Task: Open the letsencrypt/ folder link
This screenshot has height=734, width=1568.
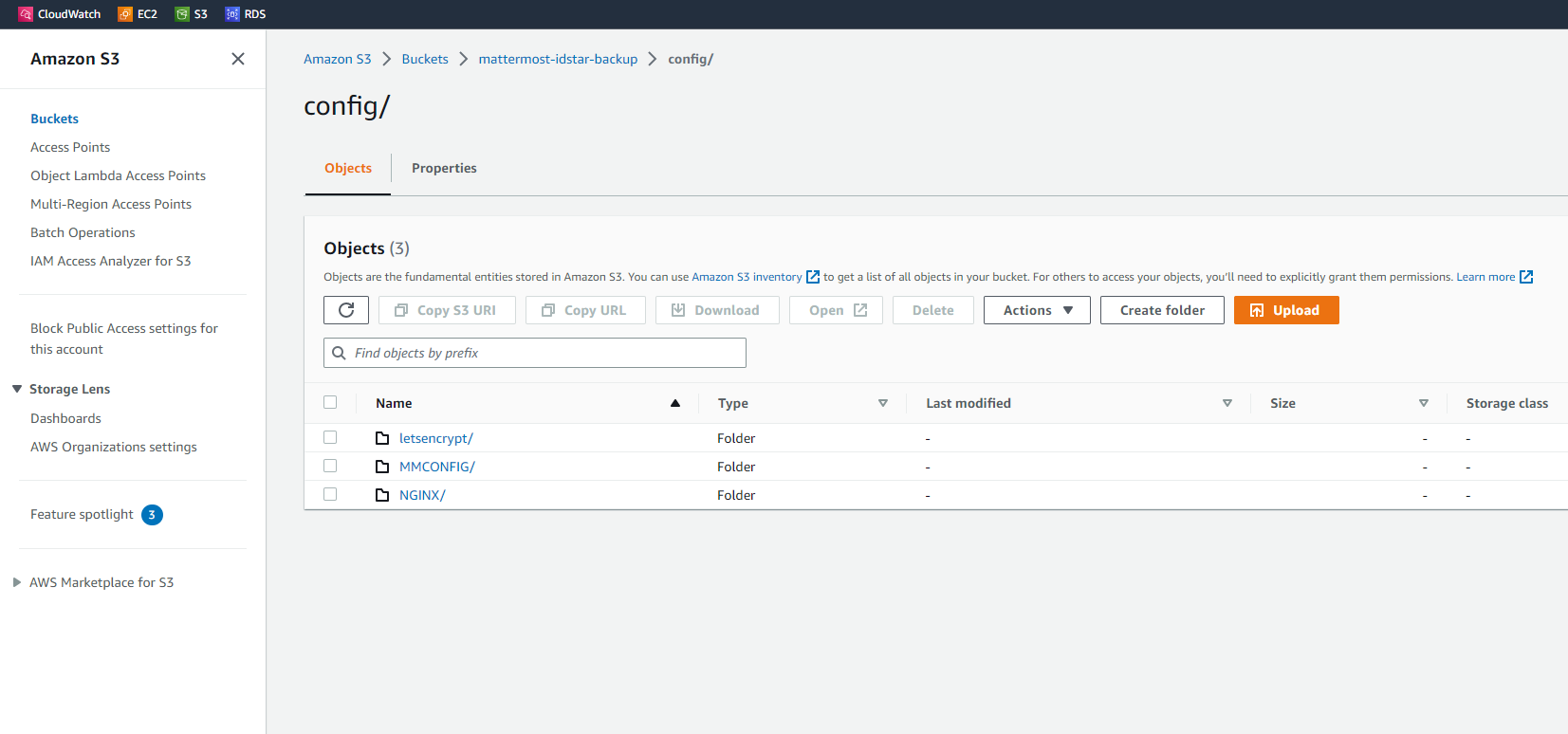Action: (436, 438)
